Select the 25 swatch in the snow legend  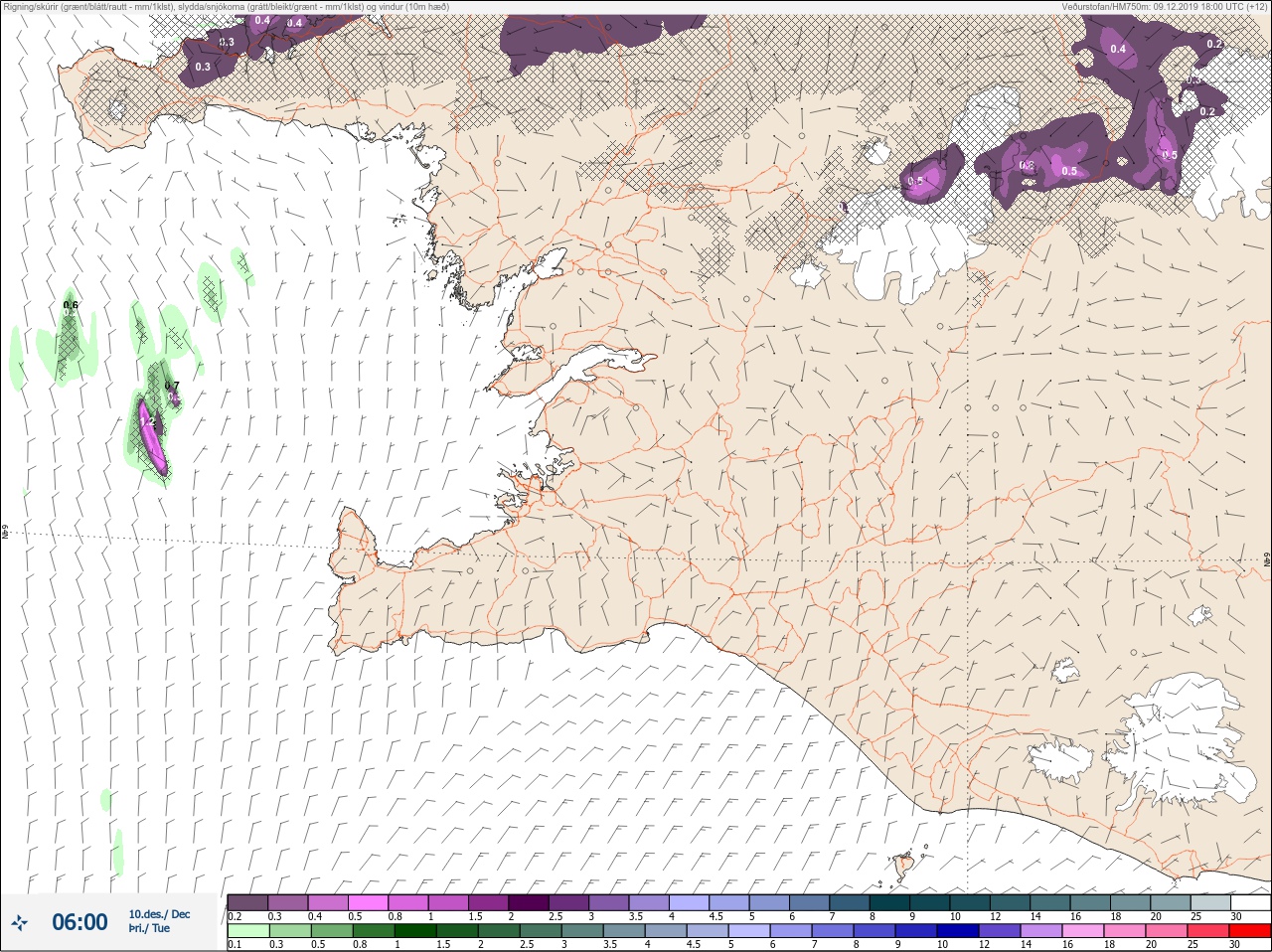point(1212,902)
